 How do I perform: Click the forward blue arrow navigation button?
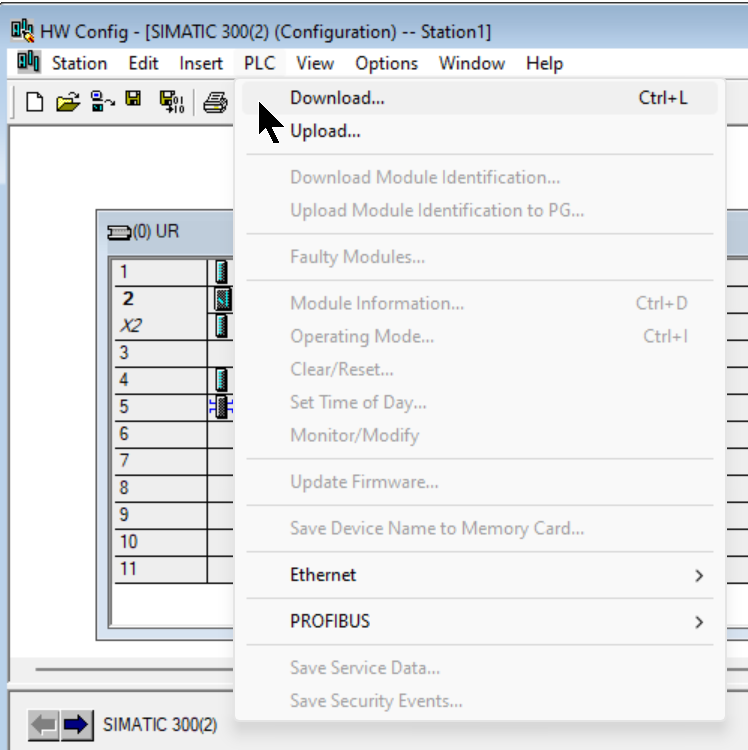pos(77,725)
